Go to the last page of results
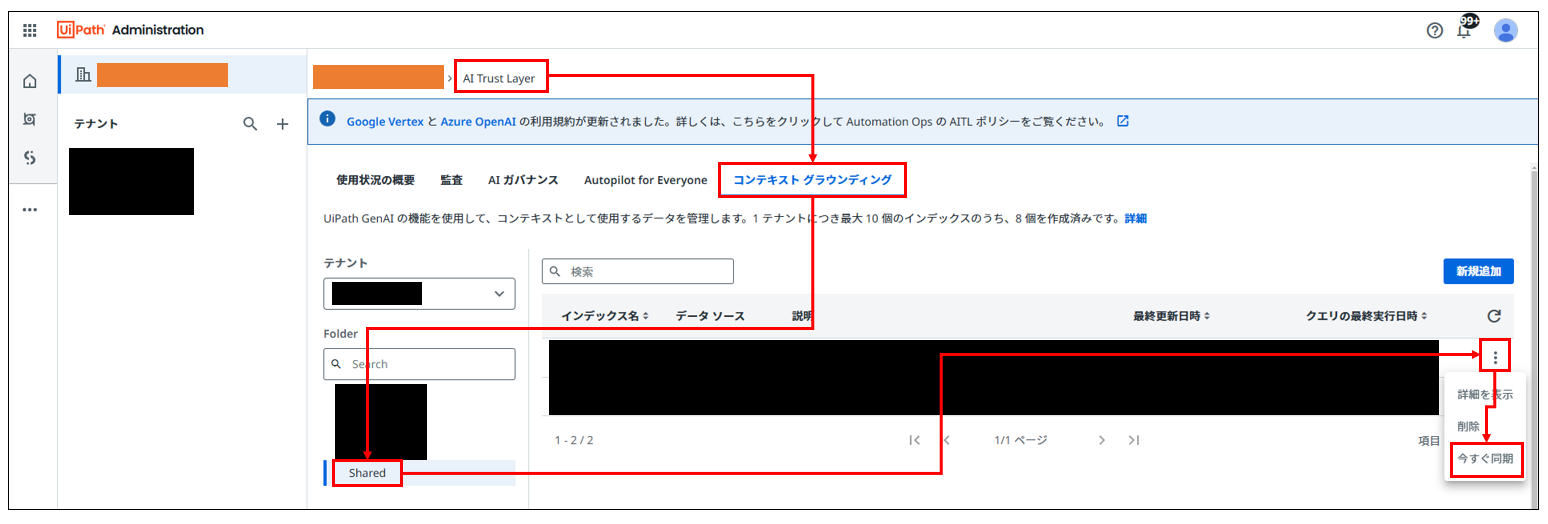The height and width of the screenshot is (524, 1548). click(x=1133, y=440)
